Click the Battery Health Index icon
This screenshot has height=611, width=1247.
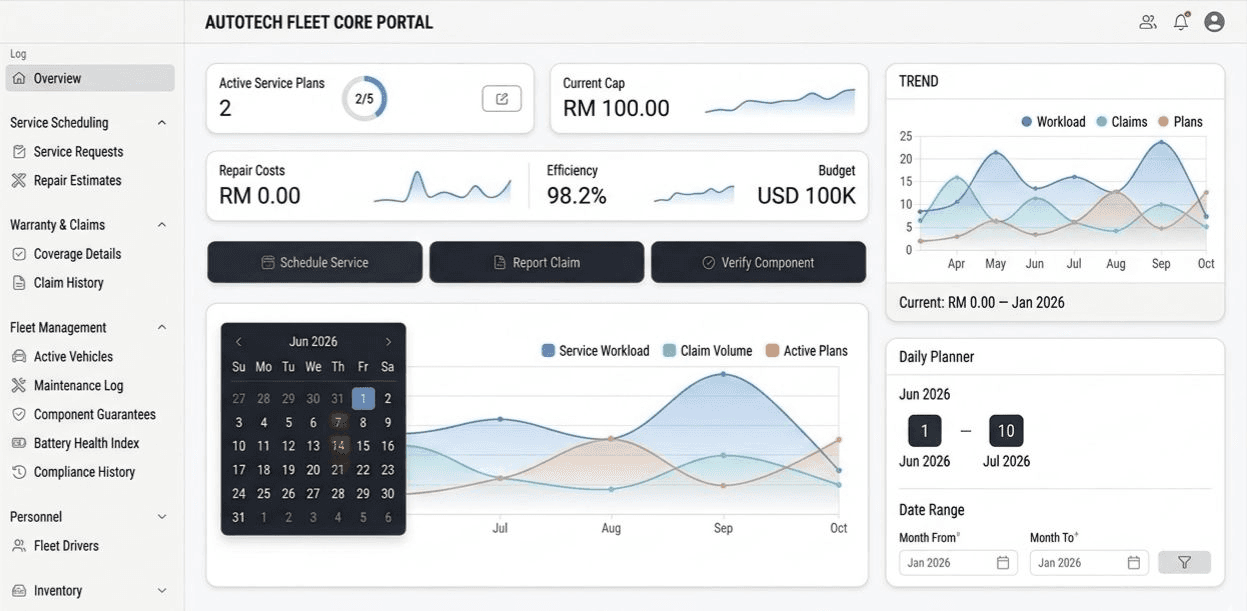pos(19,443)
